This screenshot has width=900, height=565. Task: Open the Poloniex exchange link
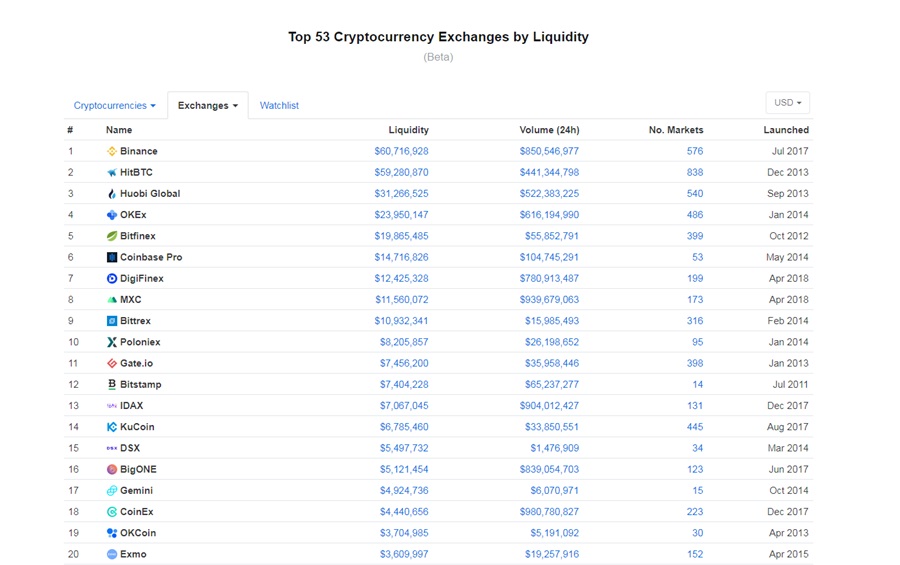tap(140, 342)
